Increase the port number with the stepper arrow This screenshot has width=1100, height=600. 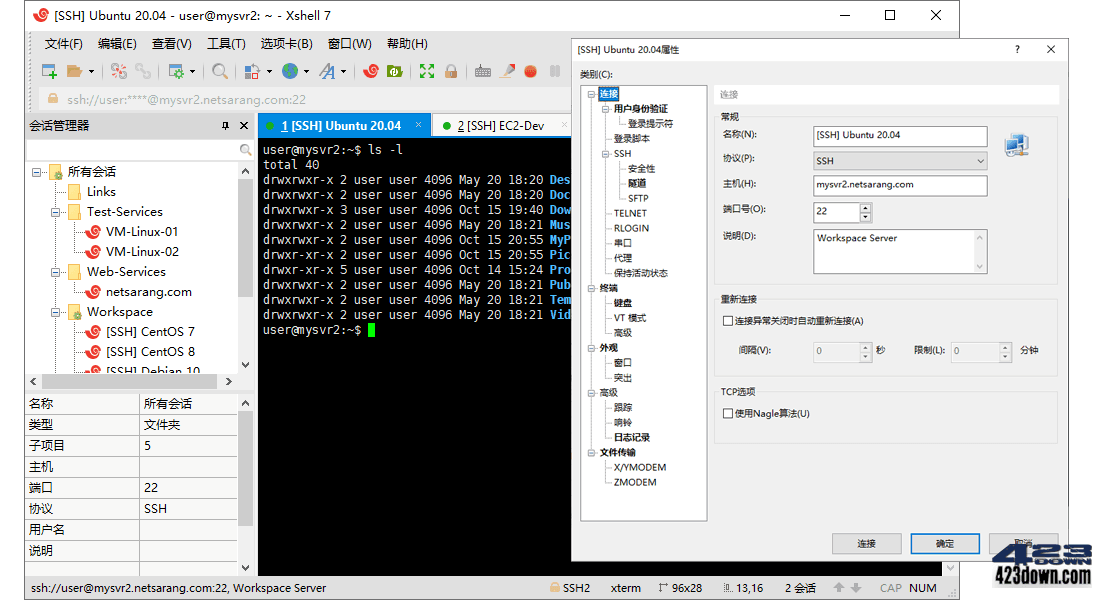coord(866,208)
